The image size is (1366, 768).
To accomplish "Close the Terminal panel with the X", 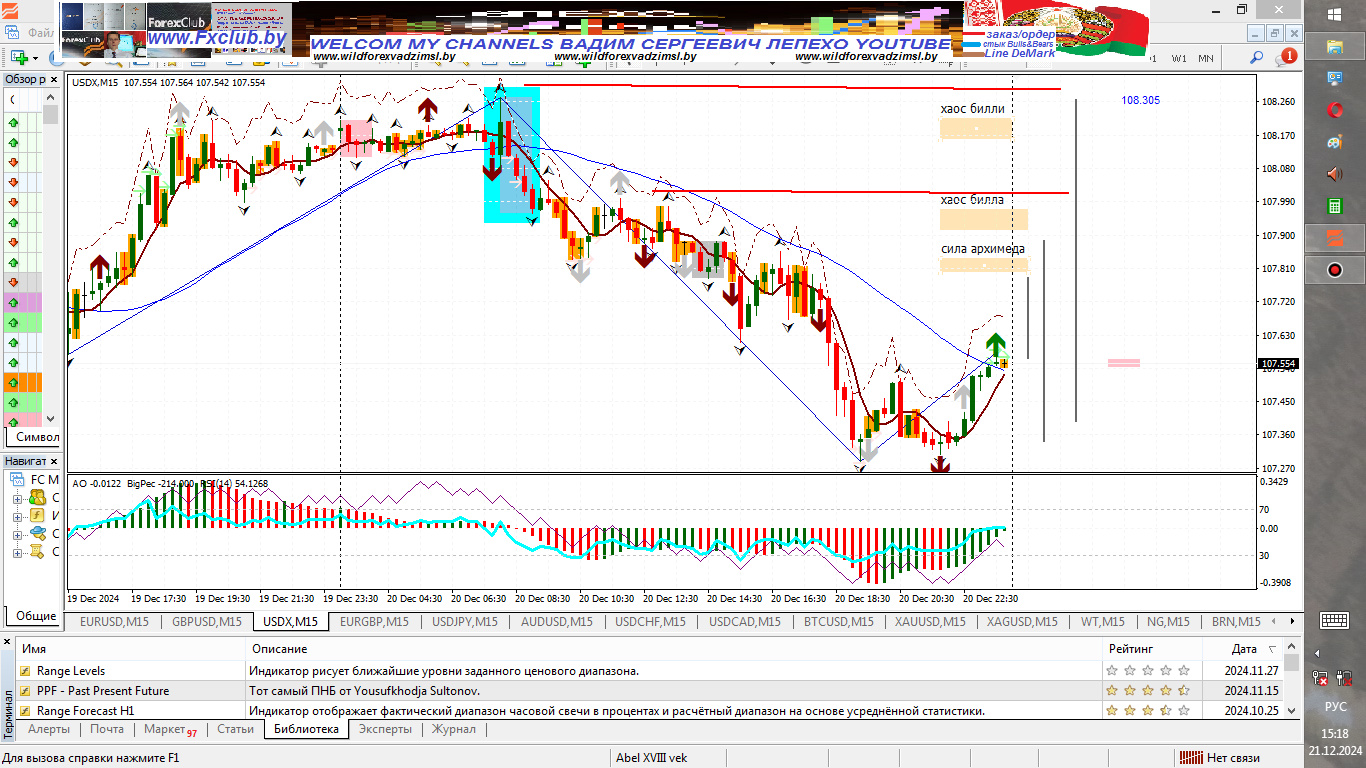I will coord(9,641).
